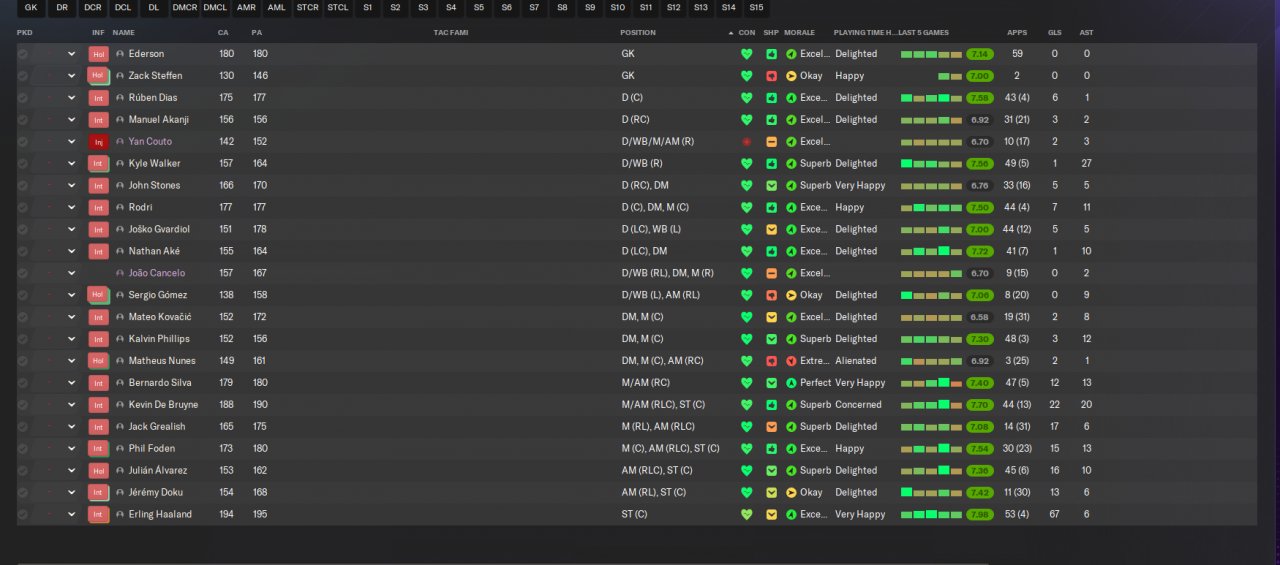Open selection dropdown arrow for Kalvin Phillips
The image size is (1280, 565).
[x=72, y=339]
